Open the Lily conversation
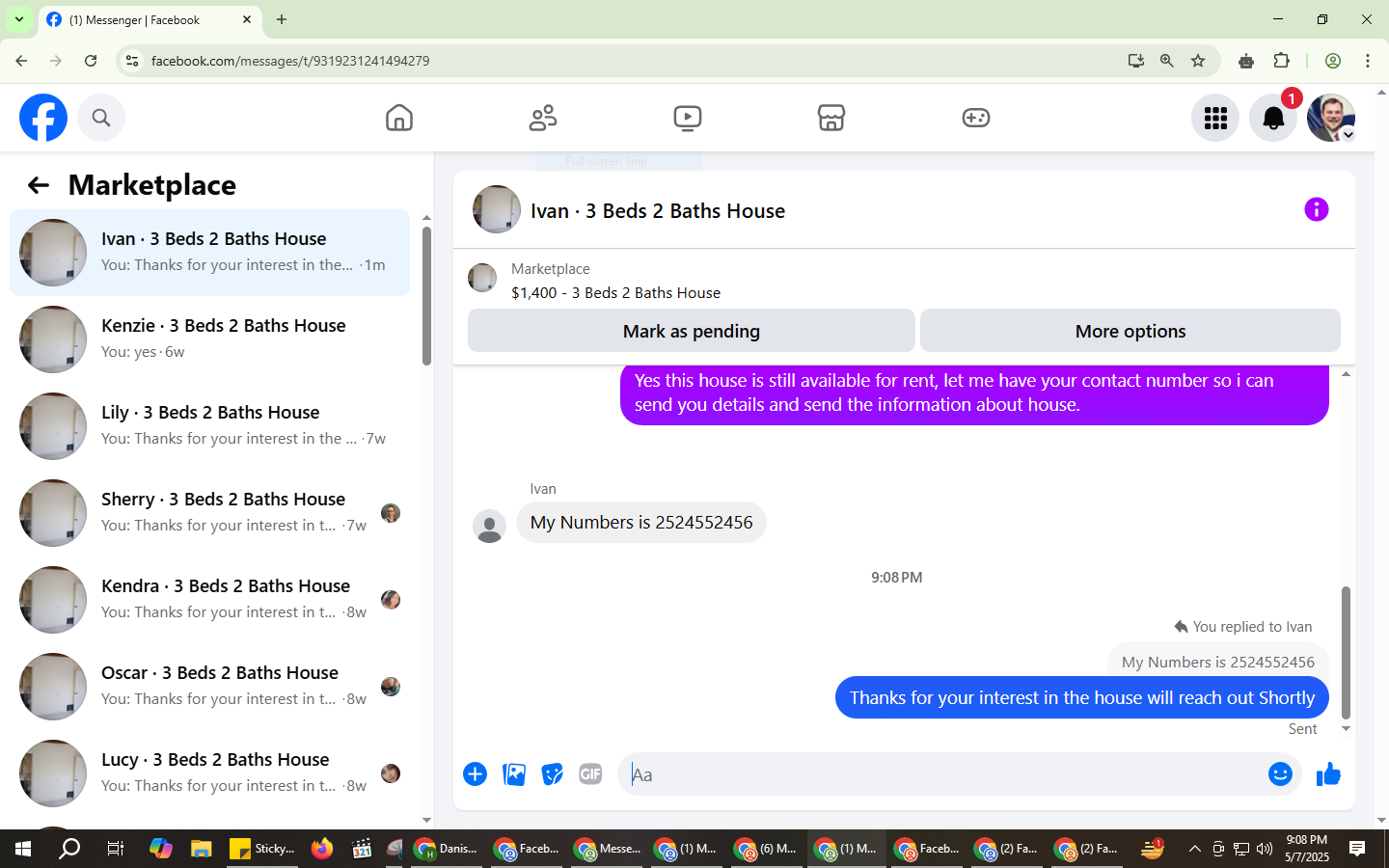 tap(210, 426)
